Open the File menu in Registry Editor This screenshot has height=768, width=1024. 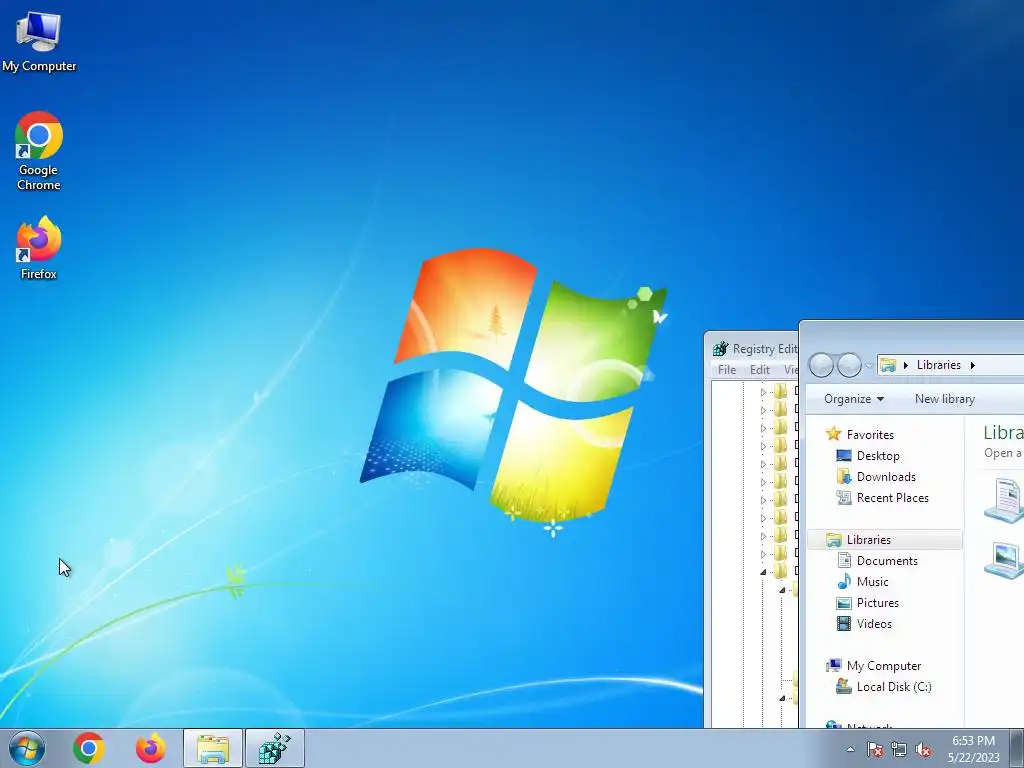(727, 370)
